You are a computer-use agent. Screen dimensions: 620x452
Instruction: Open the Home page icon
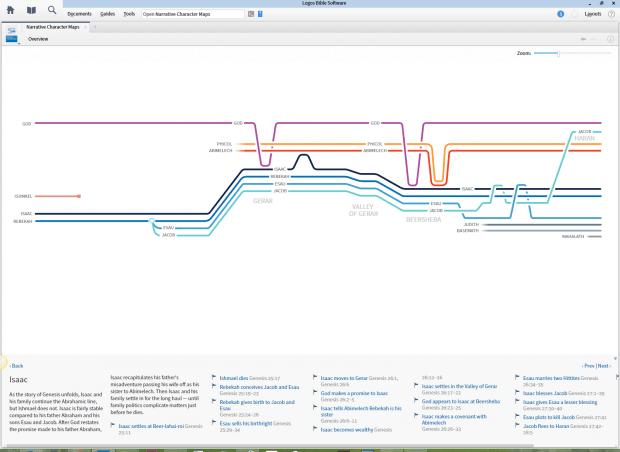[10, 10]
